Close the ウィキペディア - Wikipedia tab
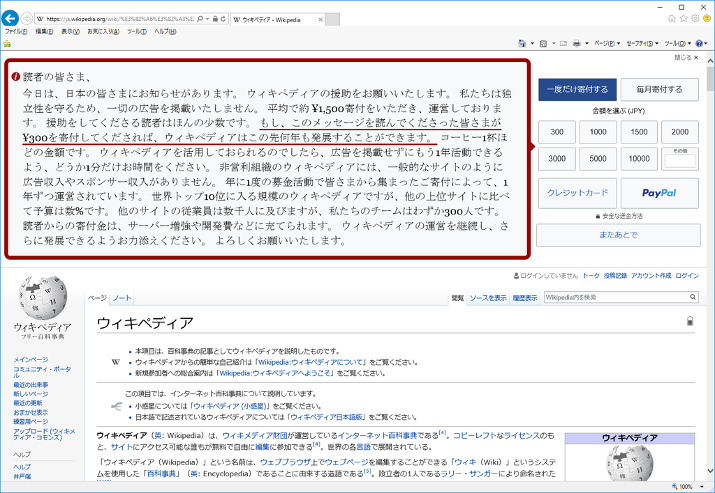715x493 pixels. coord(321,20)
